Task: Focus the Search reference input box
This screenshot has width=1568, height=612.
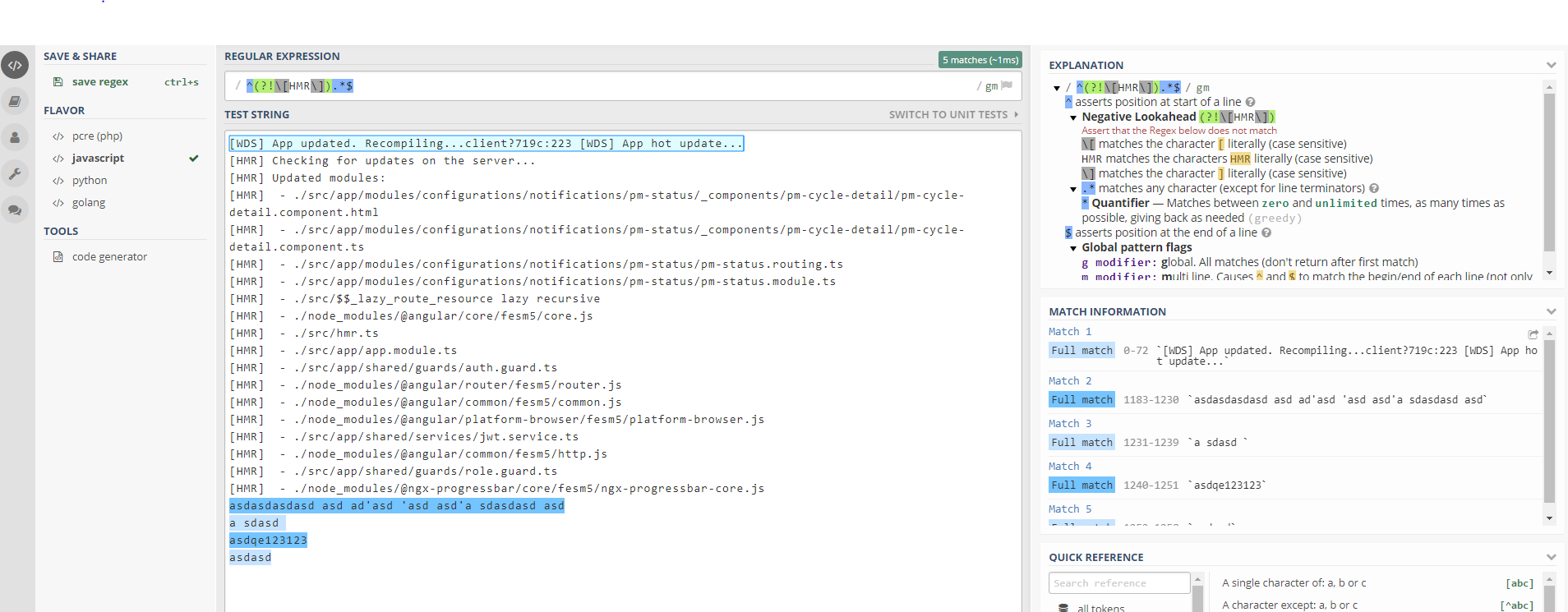Action: click(x=1119, y=583)
